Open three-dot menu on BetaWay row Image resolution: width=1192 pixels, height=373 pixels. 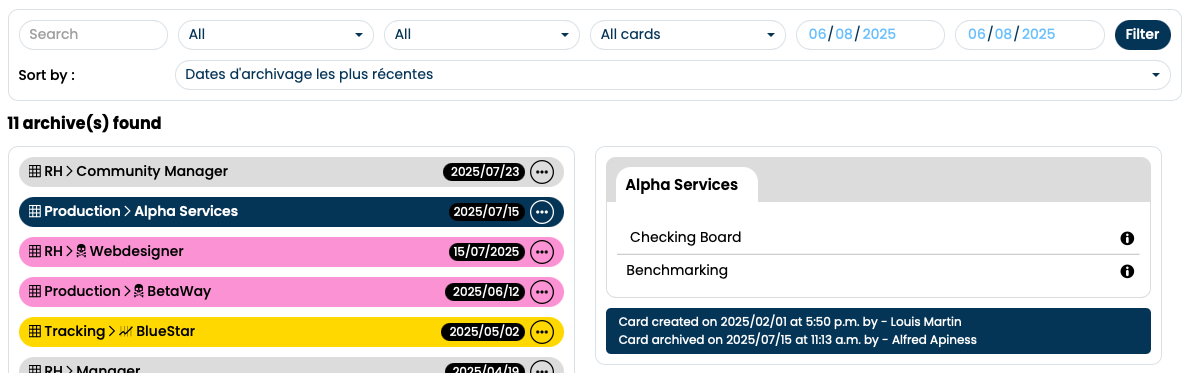tap(542, 292)
